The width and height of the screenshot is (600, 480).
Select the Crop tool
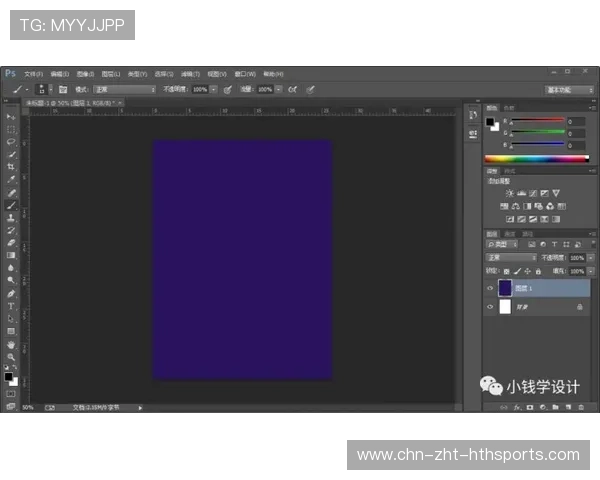(12, 167)
